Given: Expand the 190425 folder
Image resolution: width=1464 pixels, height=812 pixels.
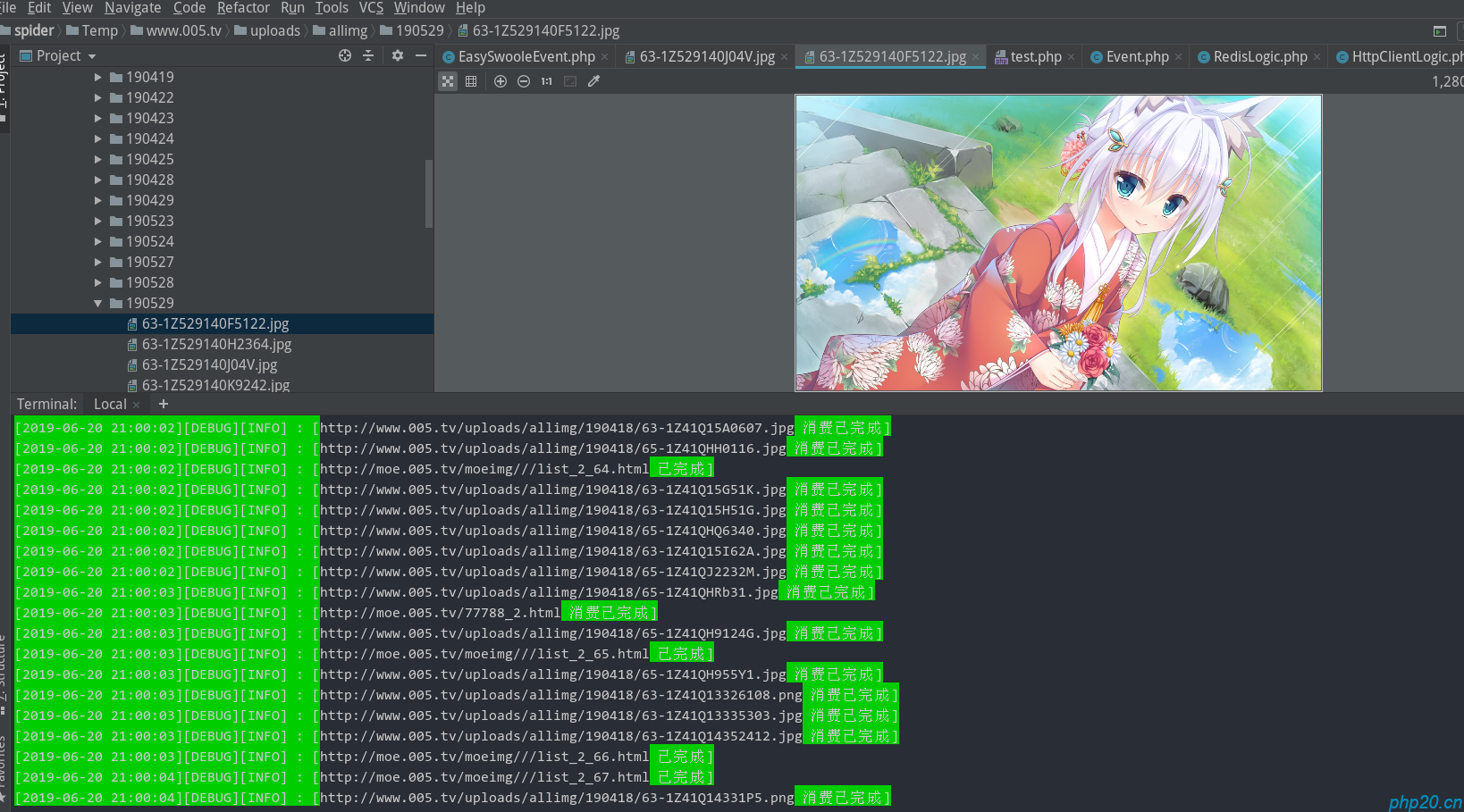Looking at the screenshot, I should point(98,159).
